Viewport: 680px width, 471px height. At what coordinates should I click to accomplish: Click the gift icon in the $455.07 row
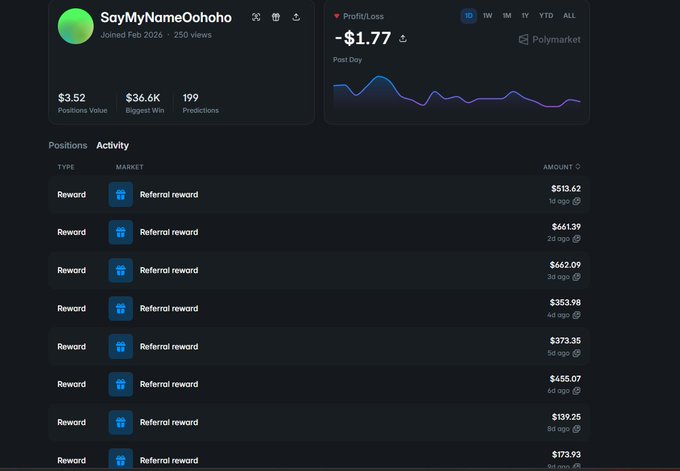click(x=121, y=384)
